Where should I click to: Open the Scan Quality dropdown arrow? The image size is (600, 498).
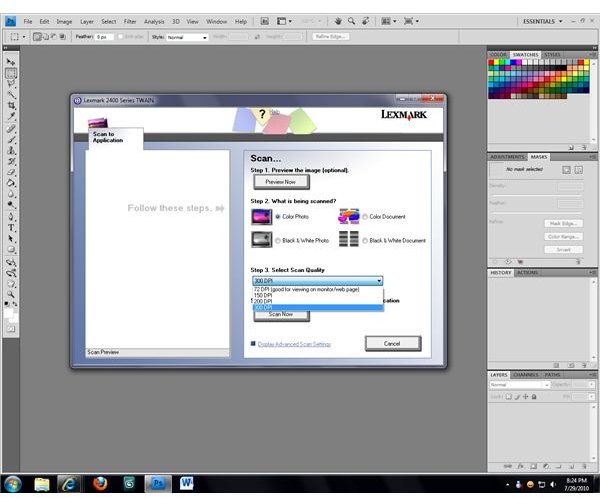(379, 281)
